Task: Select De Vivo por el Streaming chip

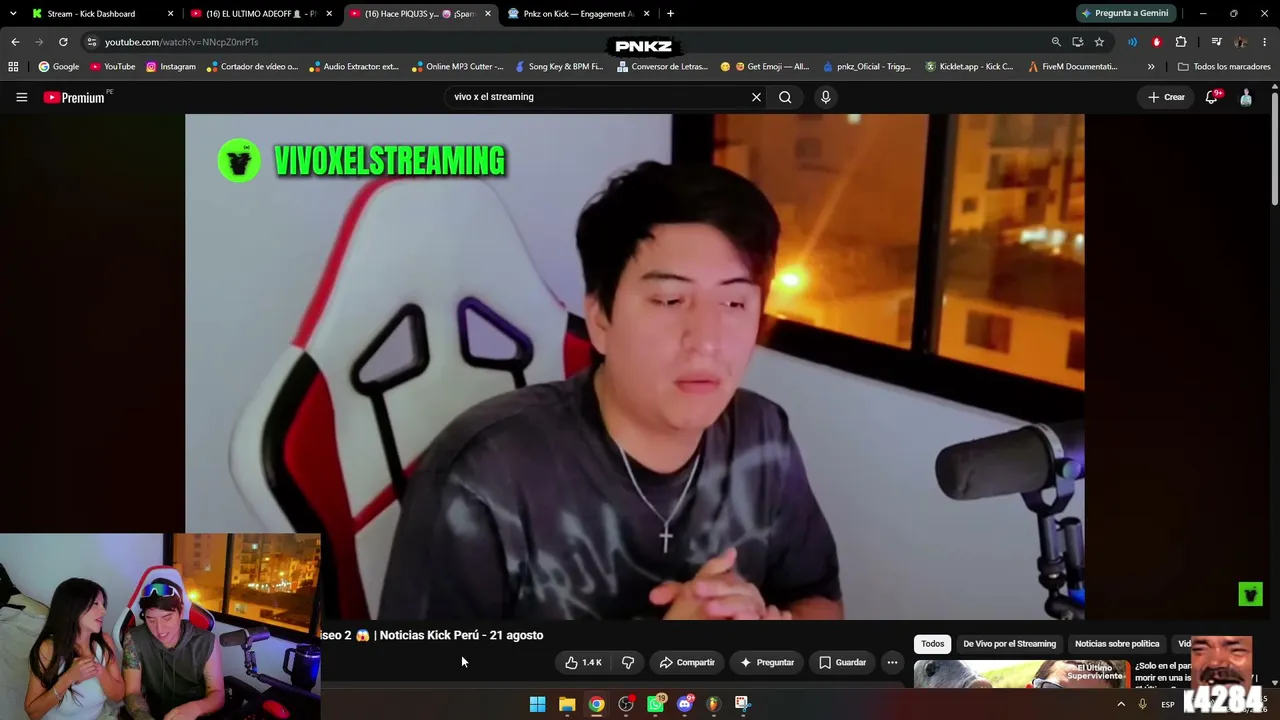Action: point(1009,644)
